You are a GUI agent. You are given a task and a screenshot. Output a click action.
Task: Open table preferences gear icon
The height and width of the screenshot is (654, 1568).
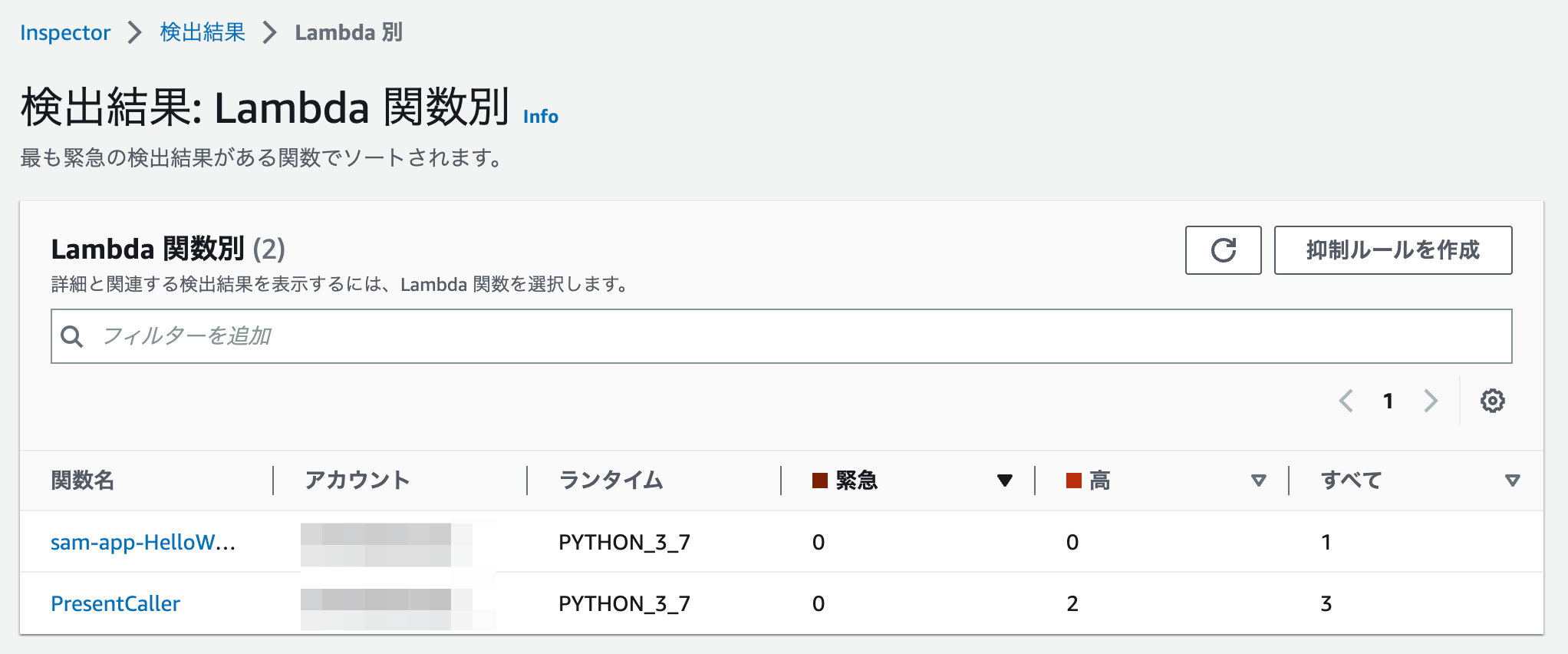(x=1492, y=401)
